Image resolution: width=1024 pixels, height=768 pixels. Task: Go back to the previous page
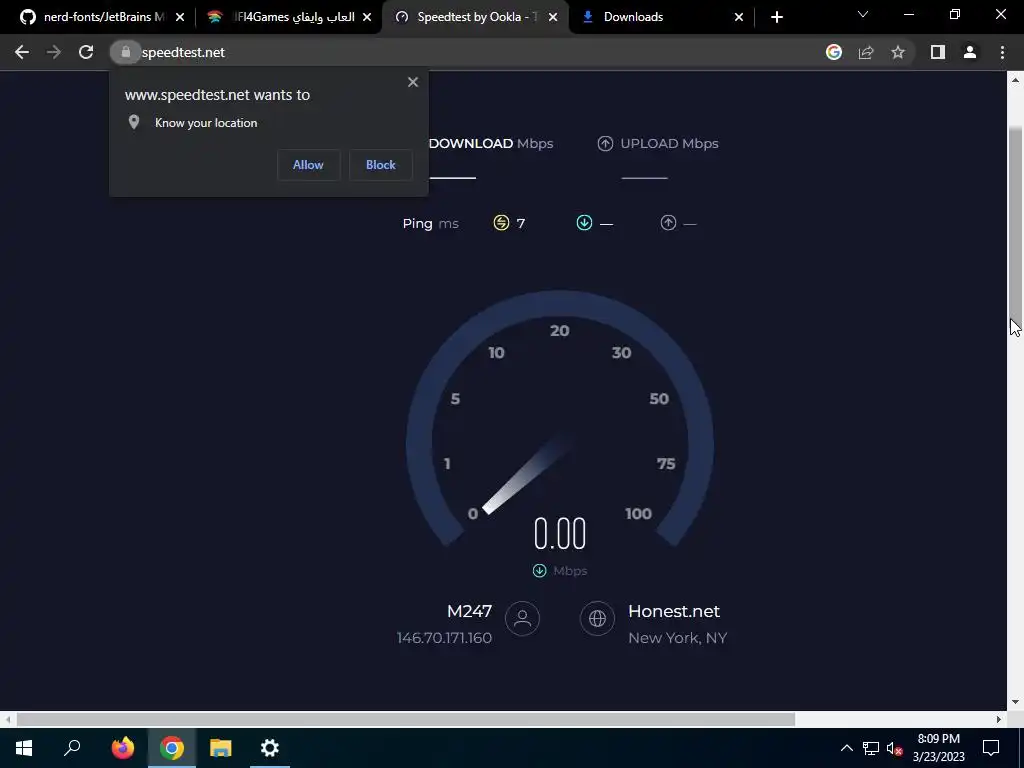click(22, 52)
